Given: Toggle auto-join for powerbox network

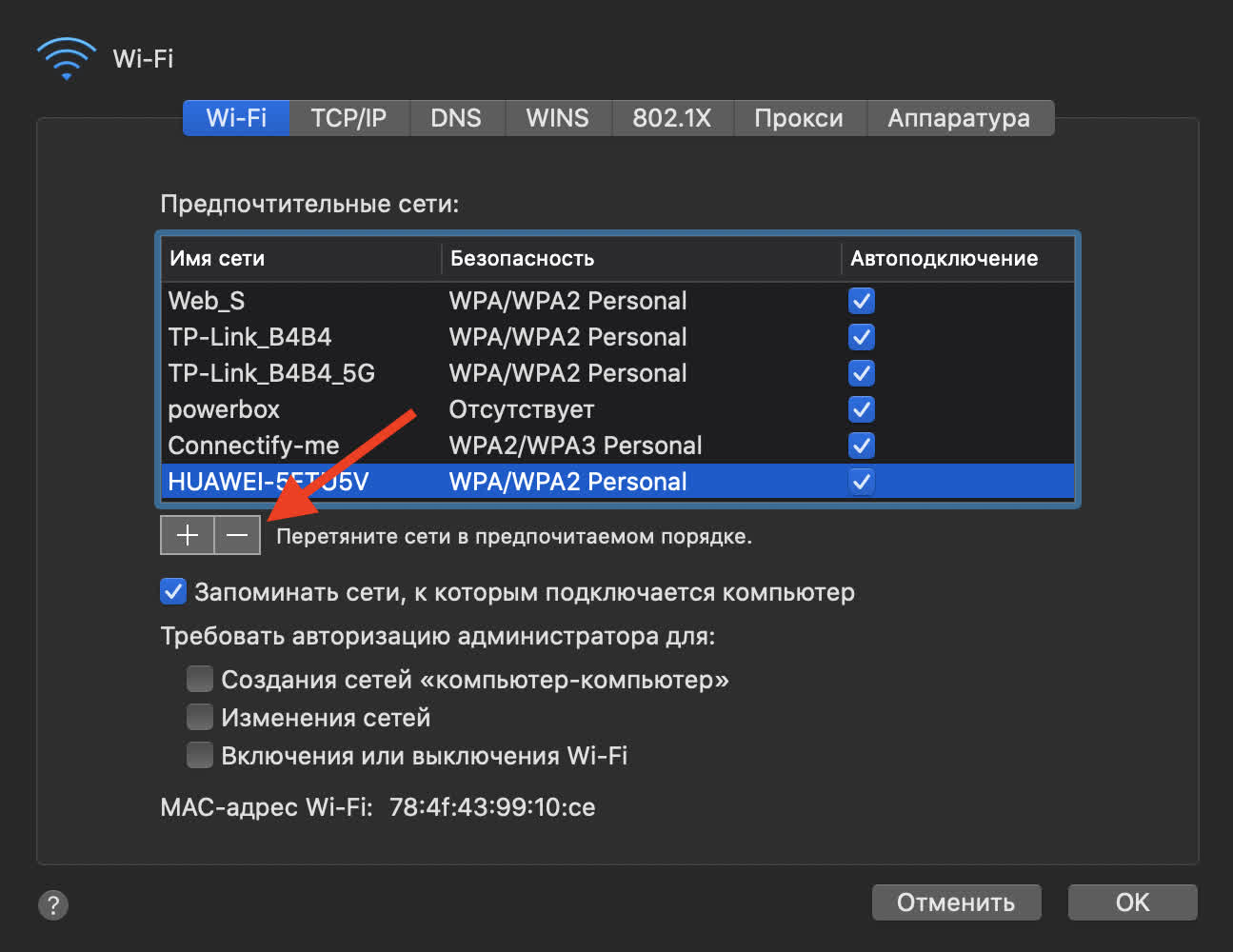Looking at the screenshot, I should [862, 409].
